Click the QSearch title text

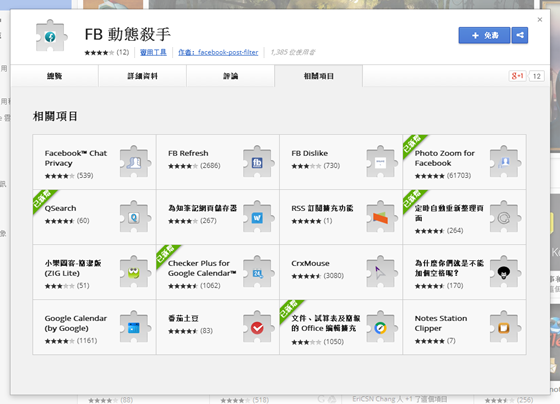coord(60,208)
